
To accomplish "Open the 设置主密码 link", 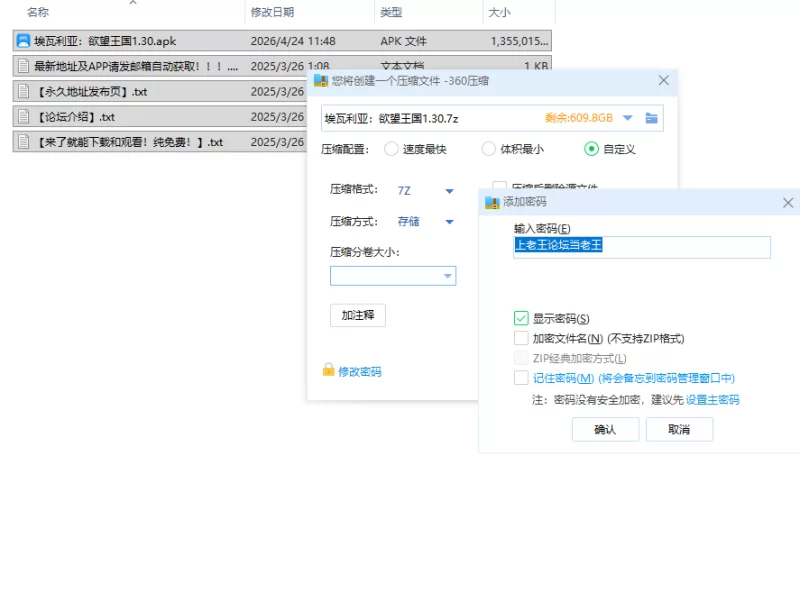I will pos(712,400).
